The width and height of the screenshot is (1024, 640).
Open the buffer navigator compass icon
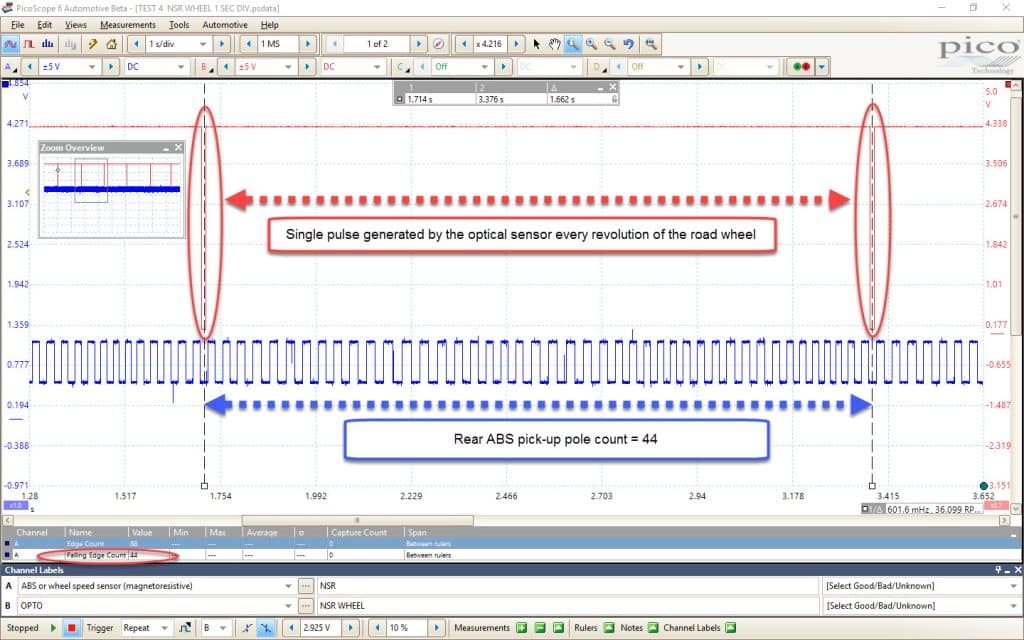[x=439, y=44]
